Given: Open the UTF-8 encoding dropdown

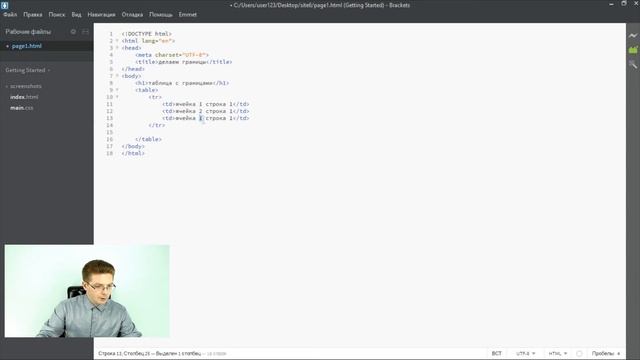Looking at the screenshot, I should [x=525, y=353].
